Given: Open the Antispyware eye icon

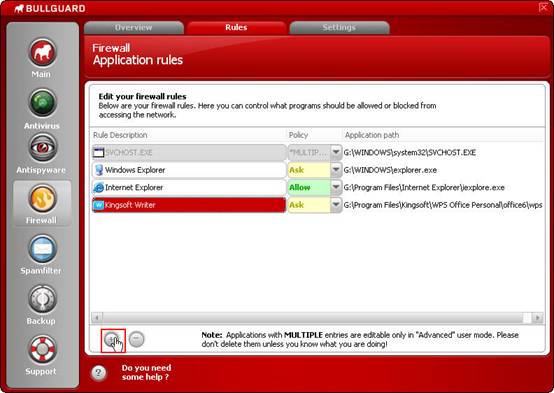Looking at the screenshot, I should (x=42, y=147).
